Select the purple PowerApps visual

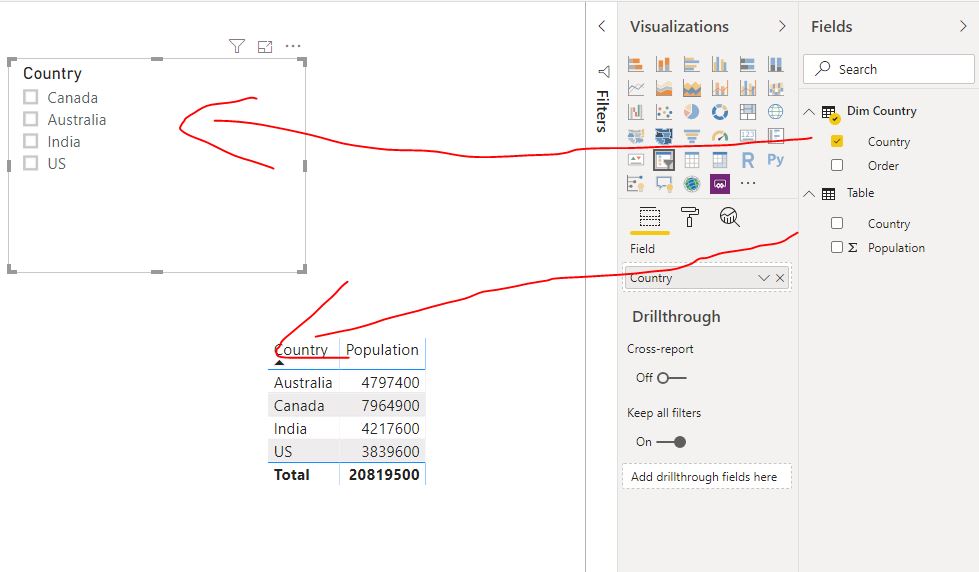pos(719,184)
